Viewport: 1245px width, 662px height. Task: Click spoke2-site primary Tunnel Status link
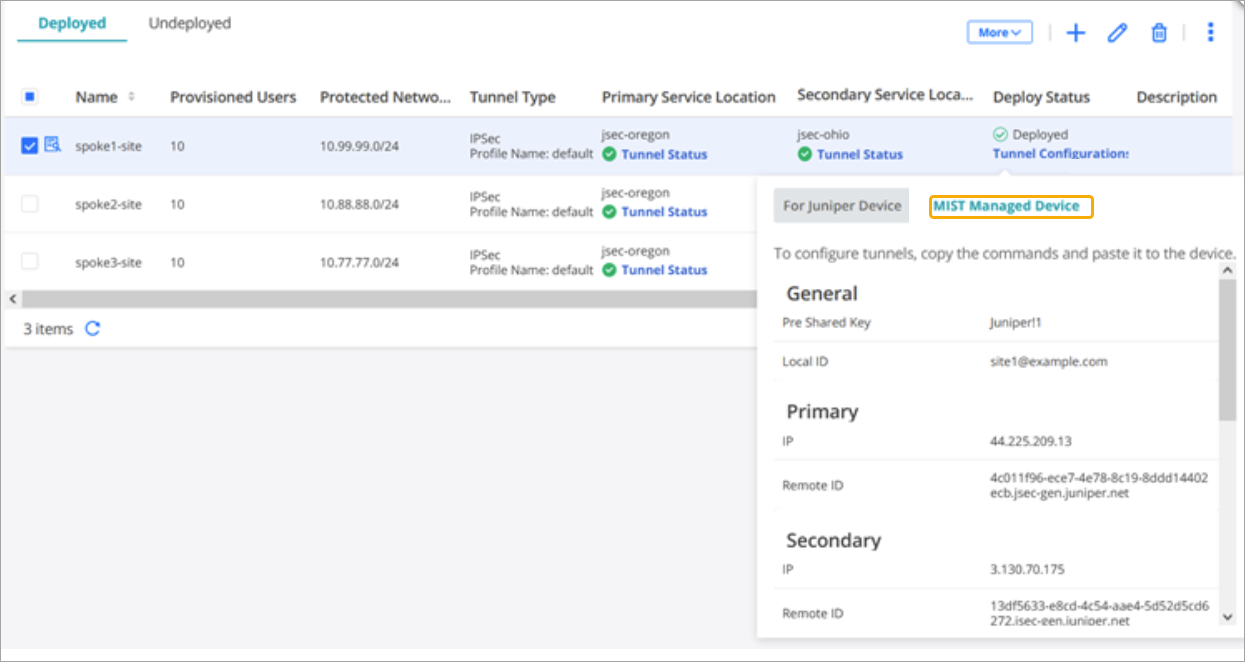click(664, 212)
